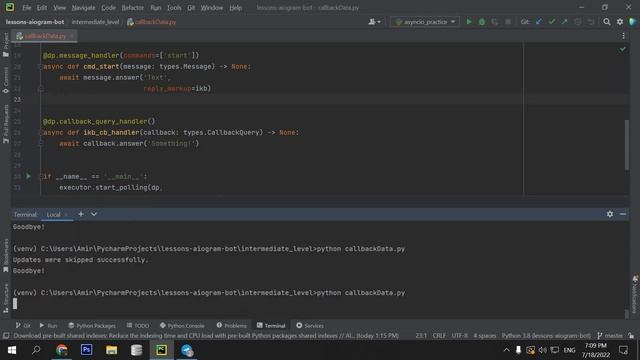Hide the terminal panel with minus button
640x360 pixels.
point(623,214)
